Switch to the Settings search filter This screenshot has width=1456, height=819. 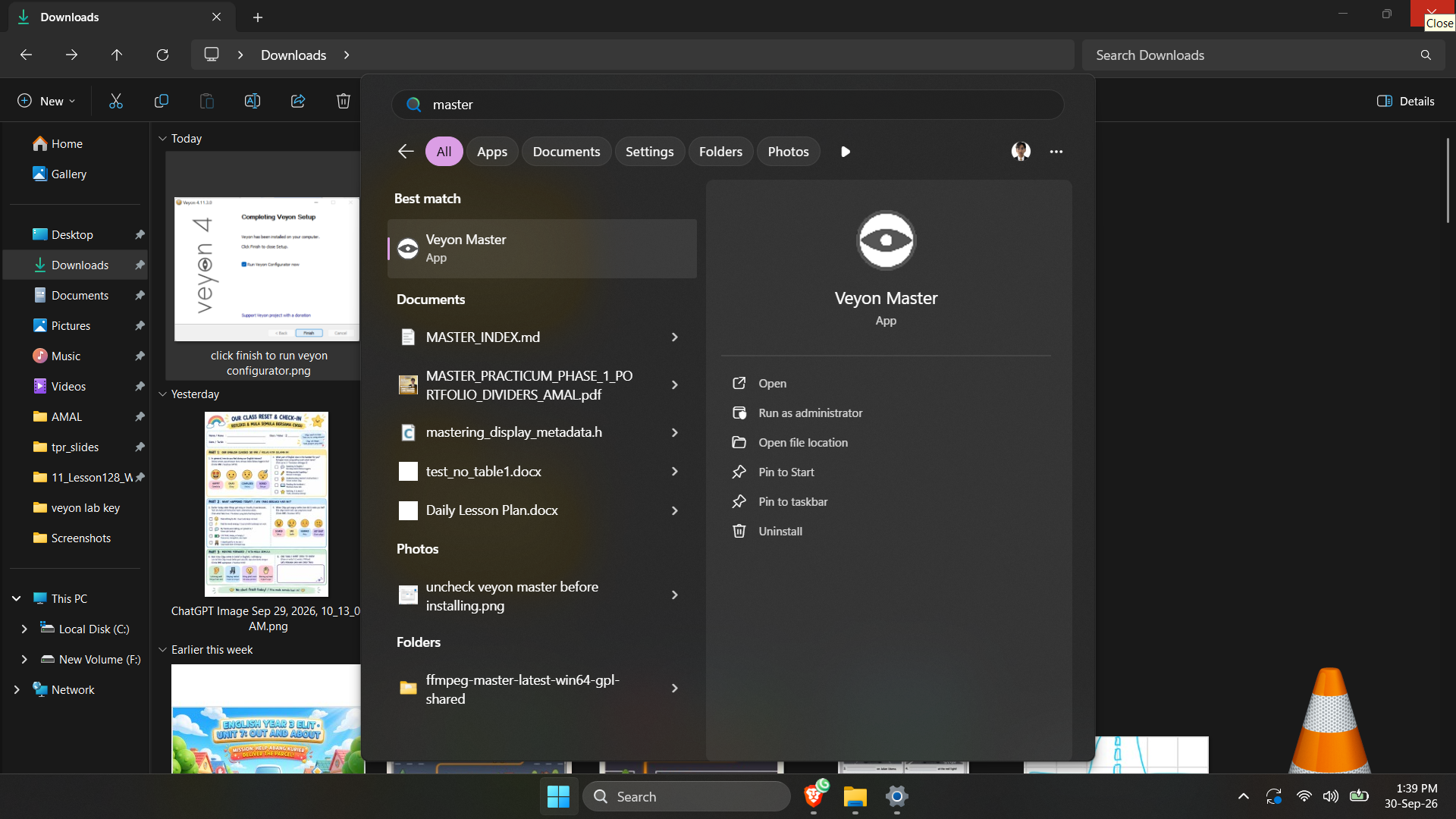(650, 152)
